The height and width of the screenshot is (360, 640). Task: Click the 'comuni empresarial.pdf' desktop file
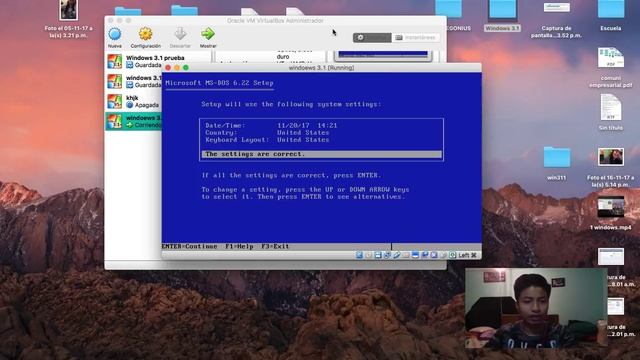[x=611, y=67]
